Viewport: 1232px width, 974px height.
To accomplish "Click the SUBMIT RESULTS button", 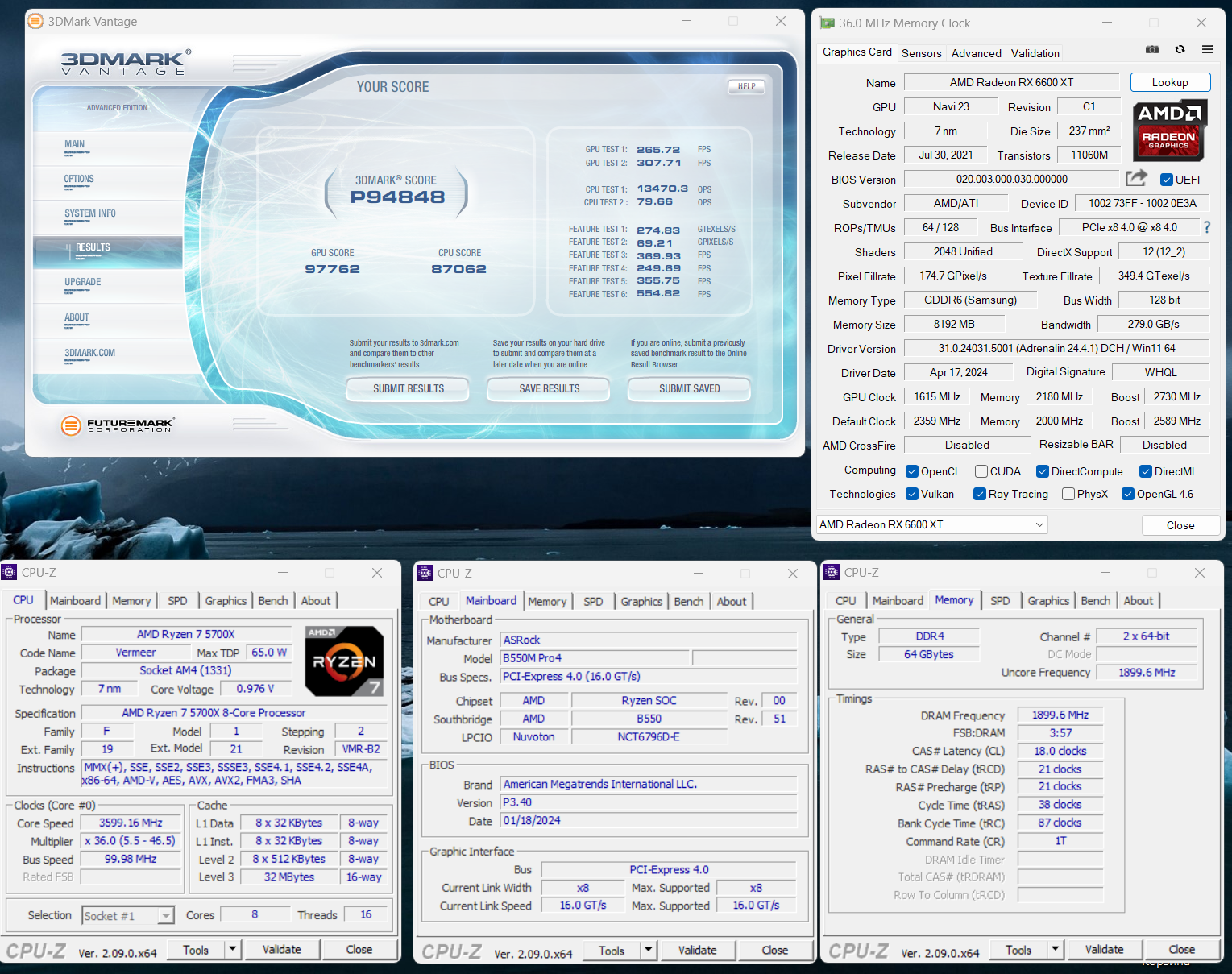I will pyautogui.click(x=408, y=388).
